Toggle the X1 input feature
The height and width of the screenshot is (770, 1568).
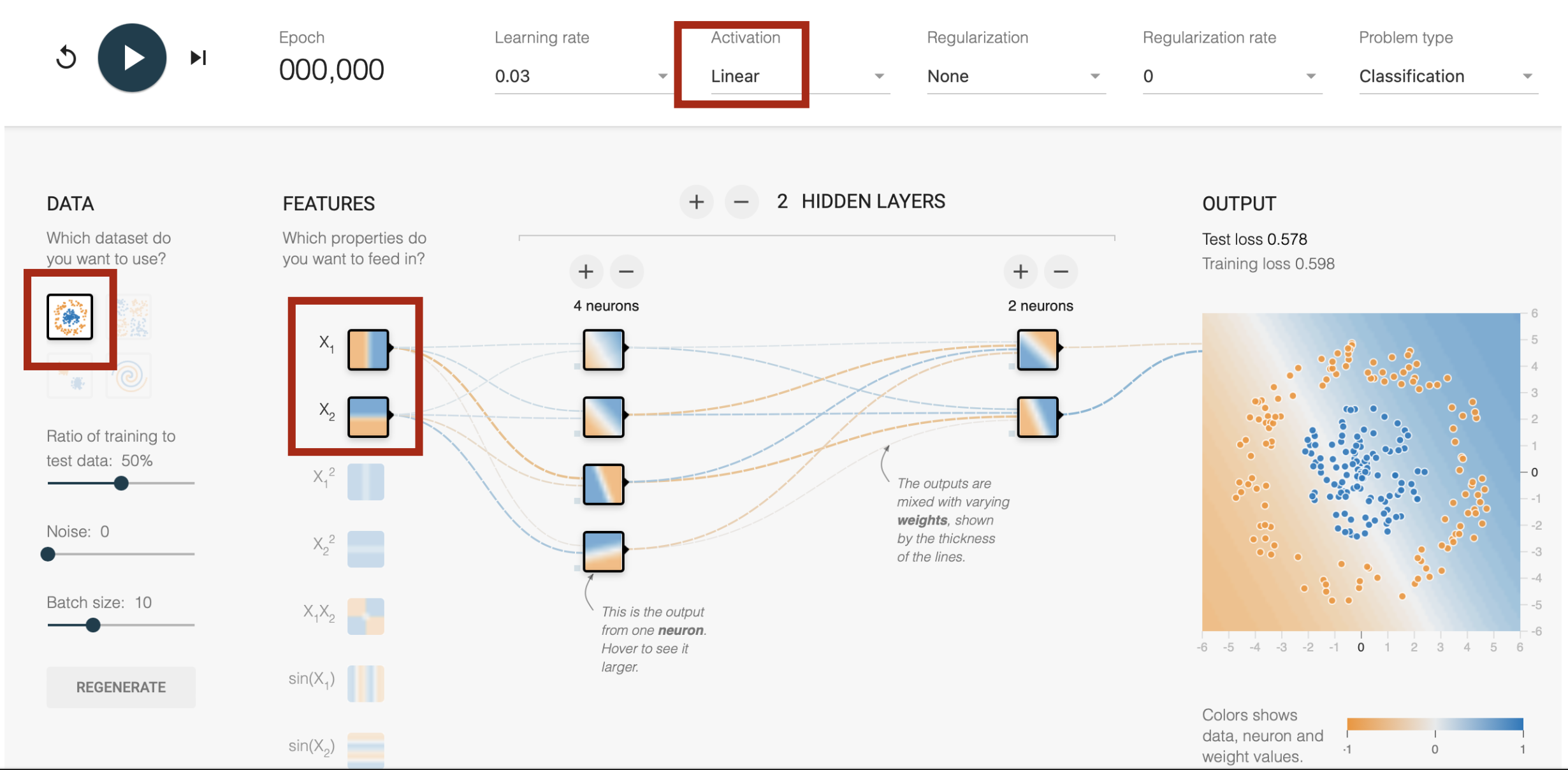[x=368, y=349]
